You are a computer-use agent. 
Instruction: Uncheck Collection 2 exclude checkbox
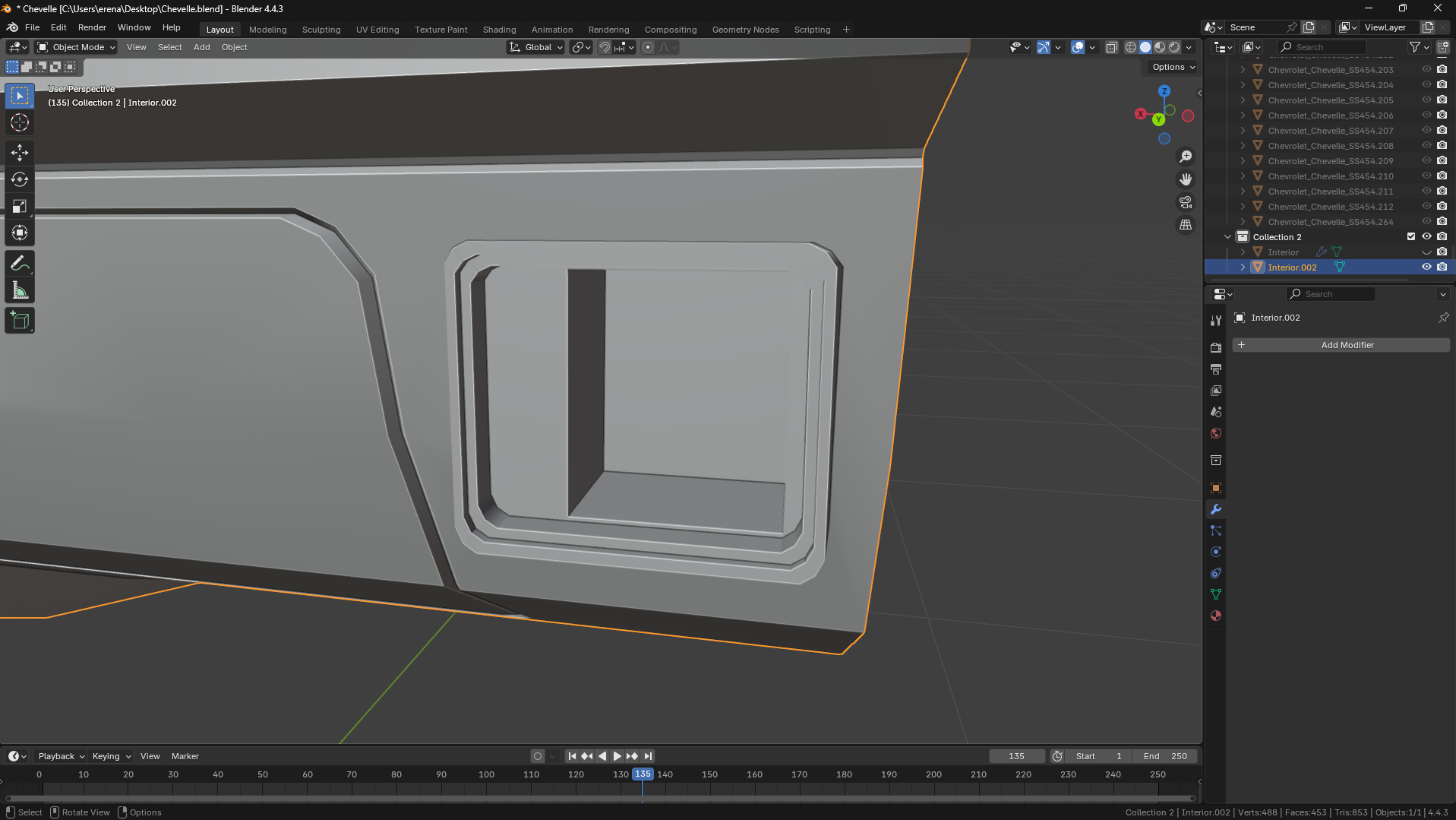click(1411, 237)
